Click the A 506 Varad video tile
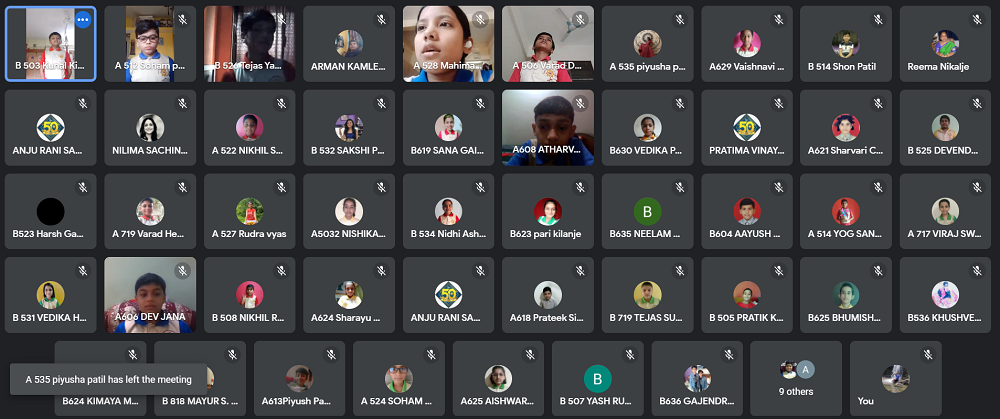The height and width of the screenshot is (419, 1000). (548, 44)
